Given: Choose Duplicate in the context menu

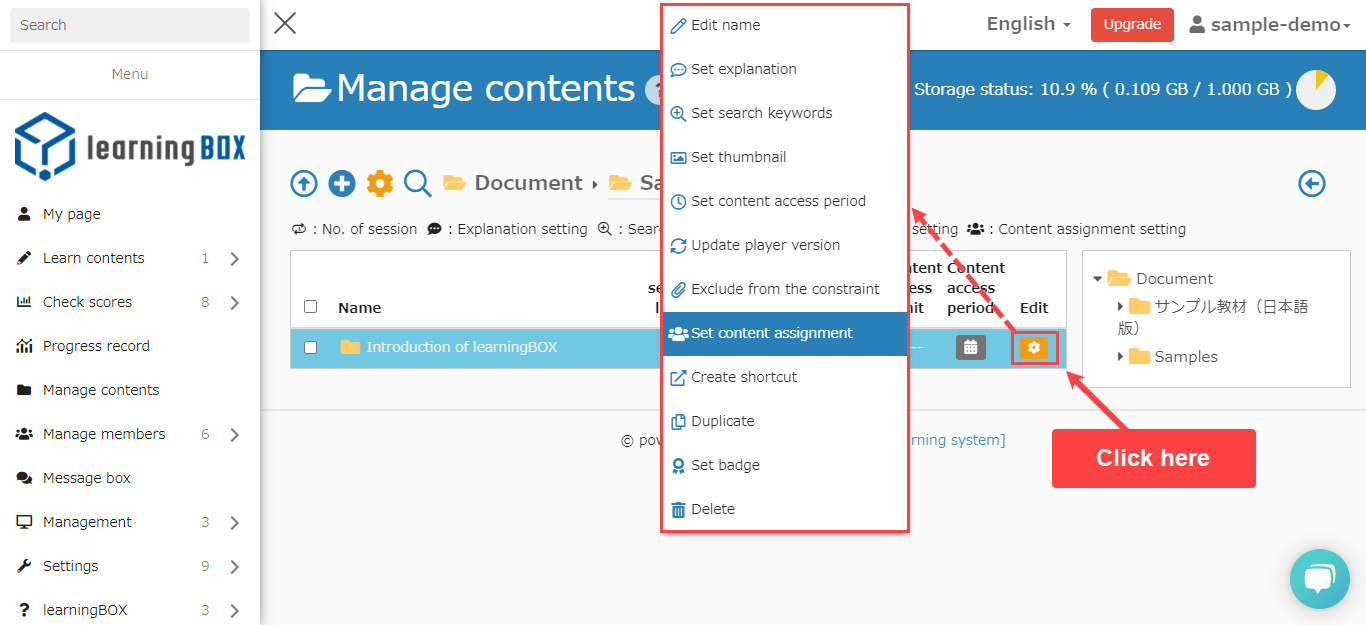Looking at the screenshot, I should click(722, 421).
